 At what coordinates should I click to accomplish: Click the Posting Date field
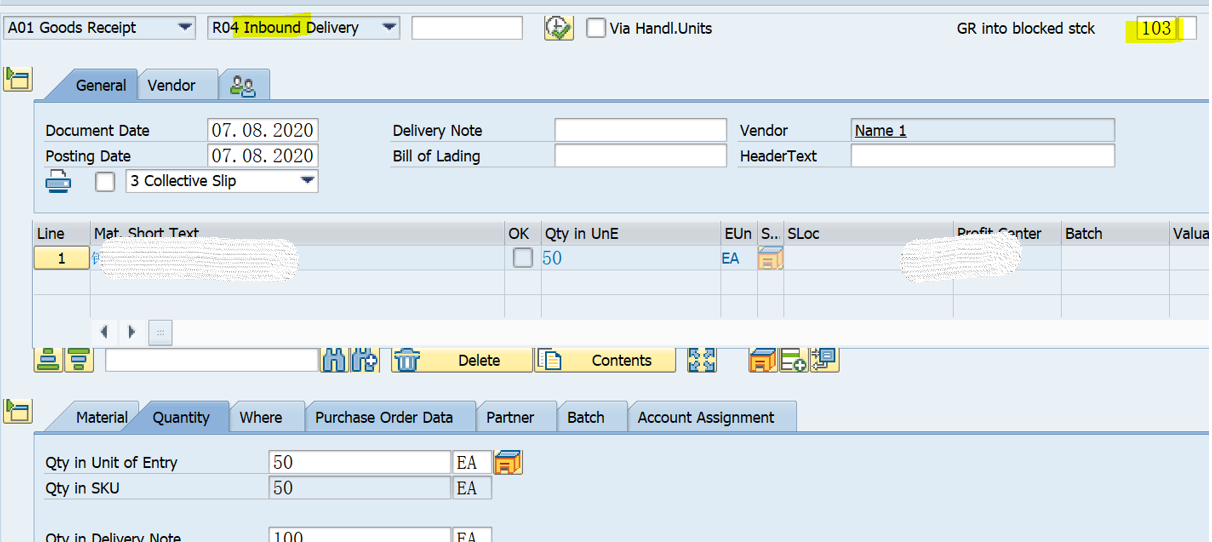click(x=263, y=156)
